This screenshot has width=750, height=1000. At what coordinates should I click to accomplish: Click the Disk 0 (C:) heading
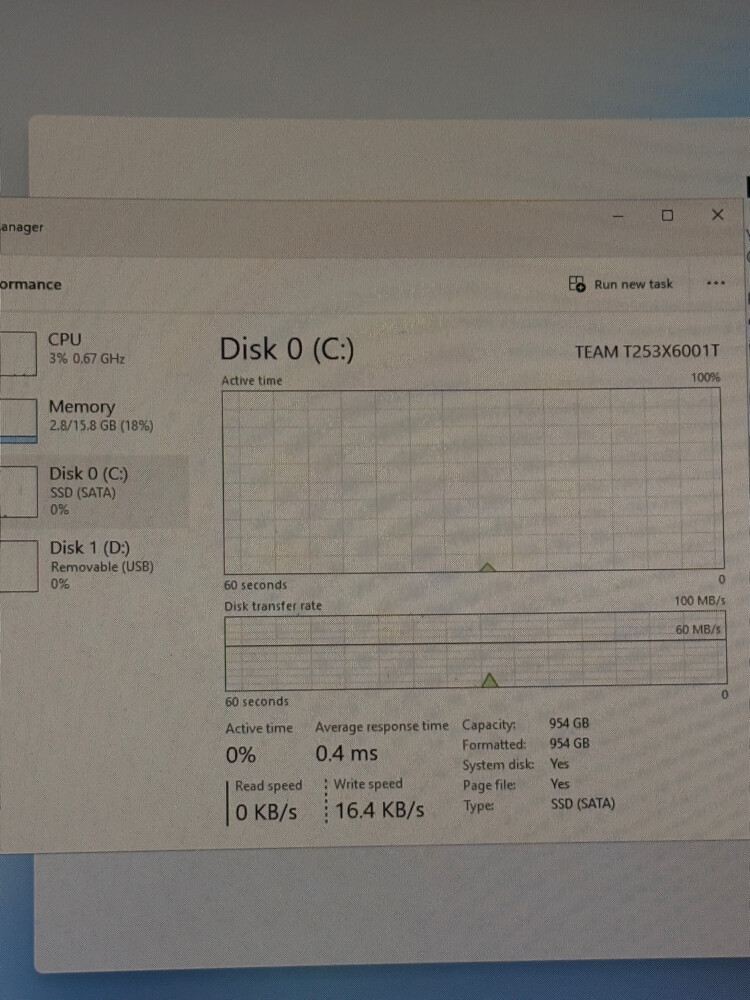286,349
